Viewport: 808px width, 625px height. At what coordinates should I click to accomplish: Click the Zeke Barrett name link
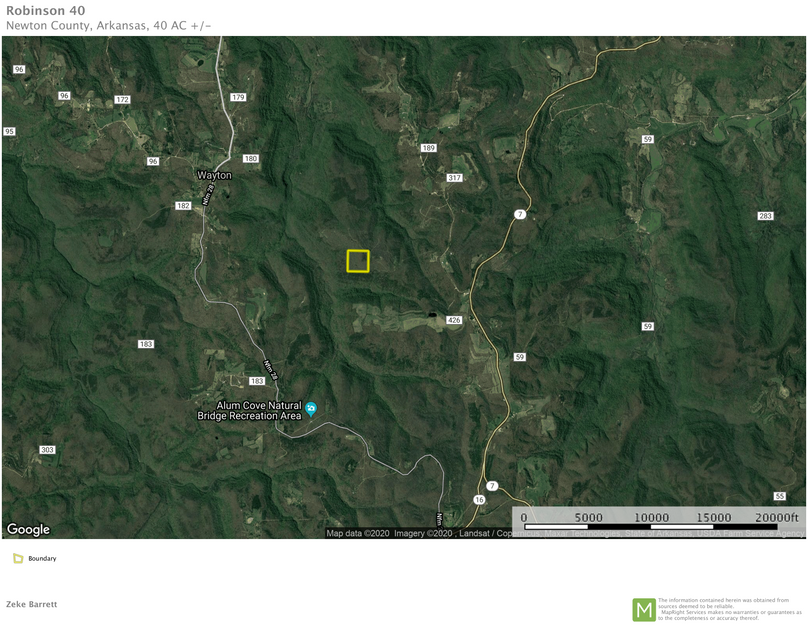[x=30, y=604]
